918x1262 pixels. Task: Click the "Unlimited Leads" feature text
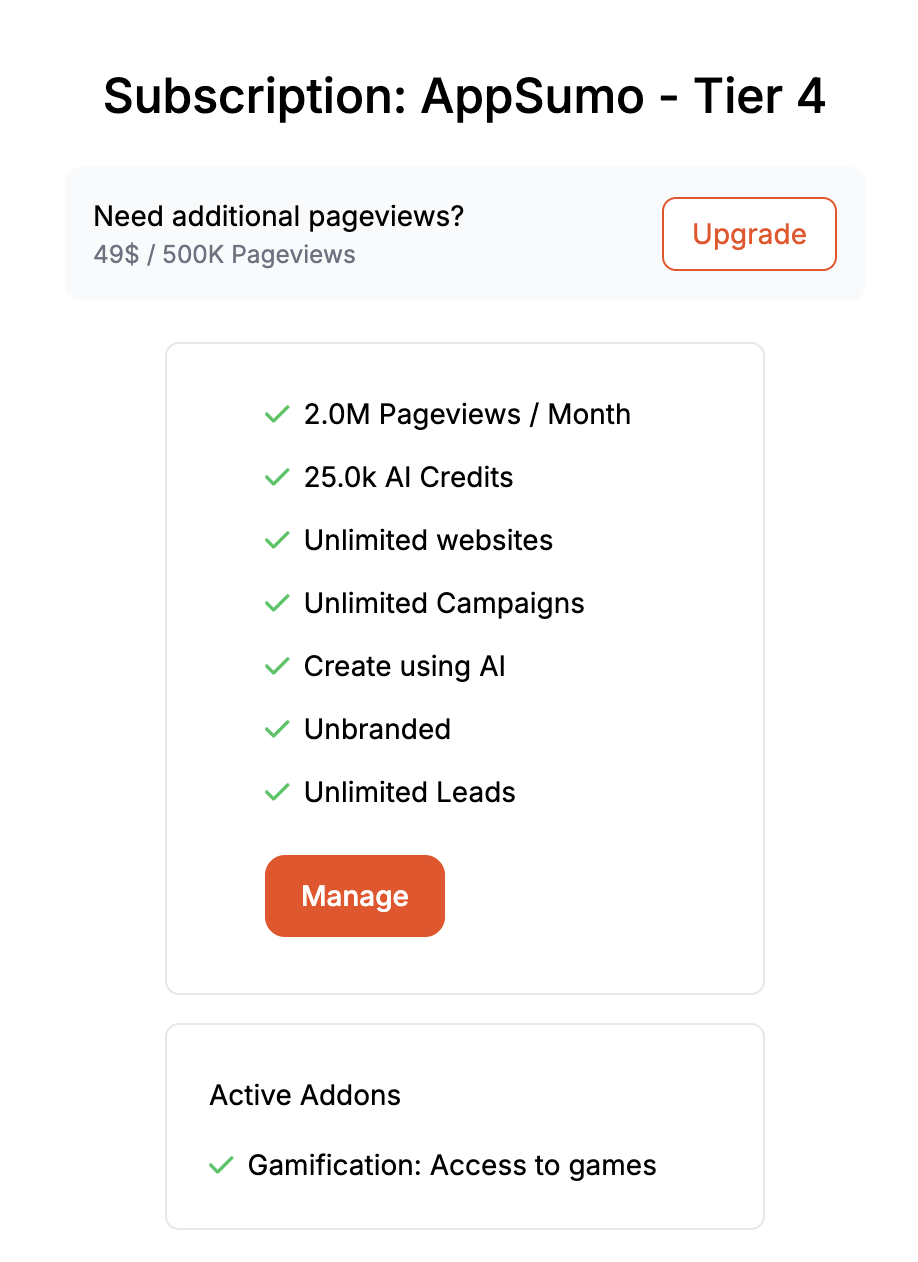[410, 793]
